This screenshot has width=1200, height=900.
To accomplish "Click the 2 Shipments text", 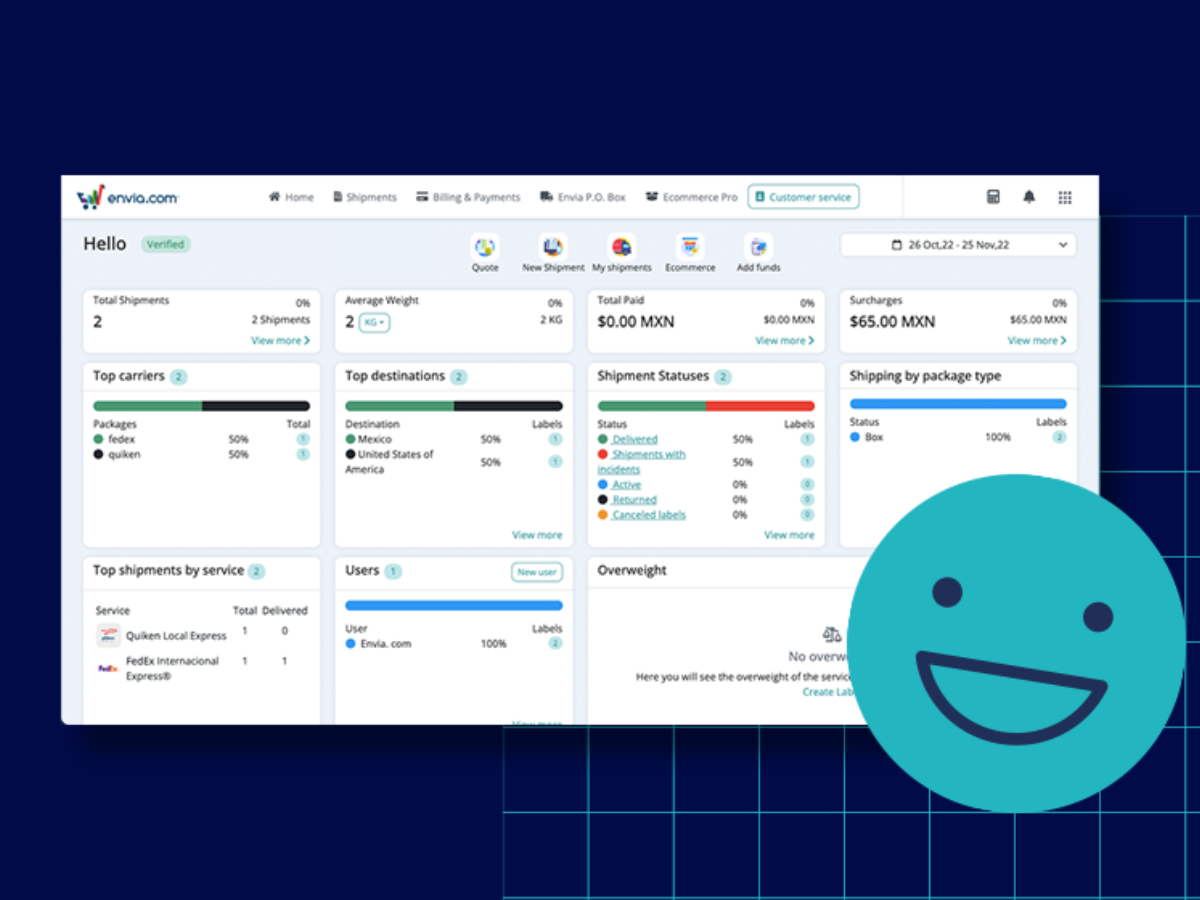I will (281, 320).
